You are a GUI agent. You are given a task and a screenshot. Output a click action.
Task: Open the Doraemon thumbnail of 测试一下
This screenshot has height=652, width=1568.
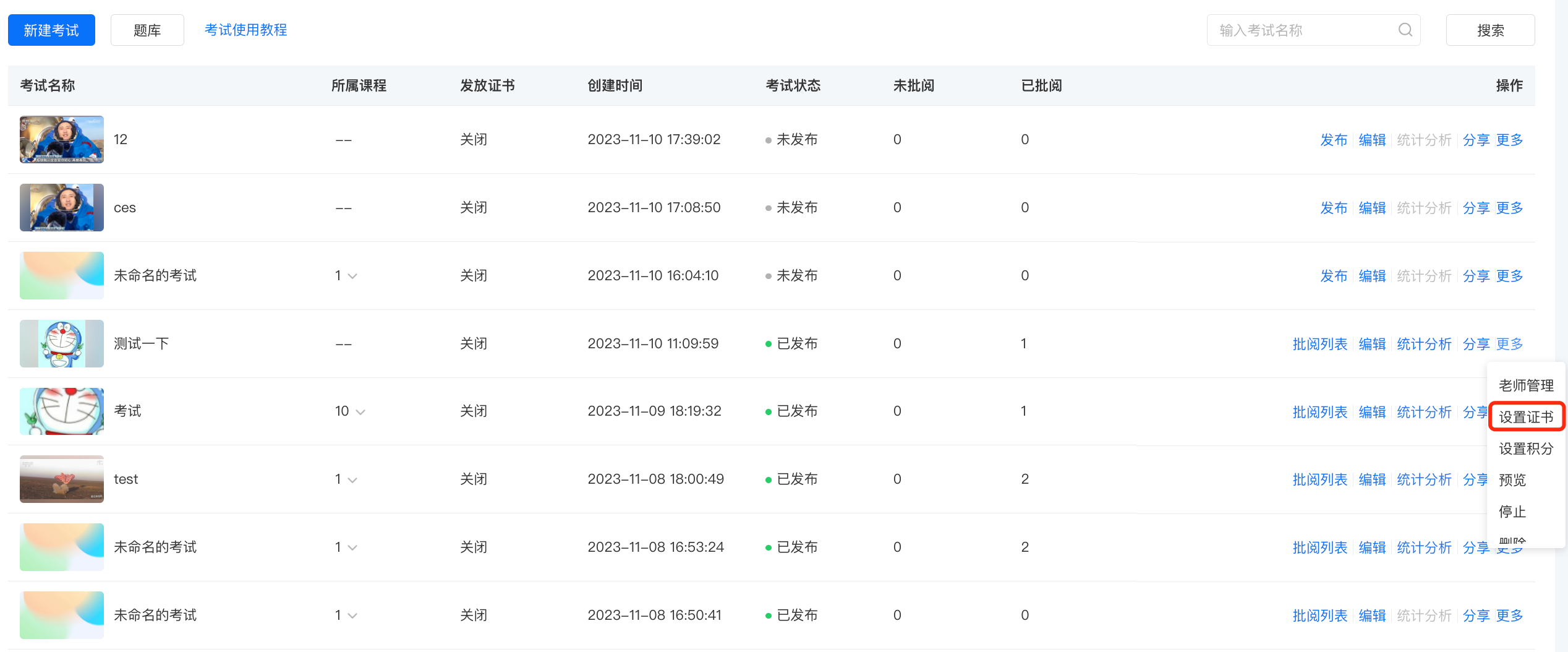pyautogui.click(x=62, y=343)
